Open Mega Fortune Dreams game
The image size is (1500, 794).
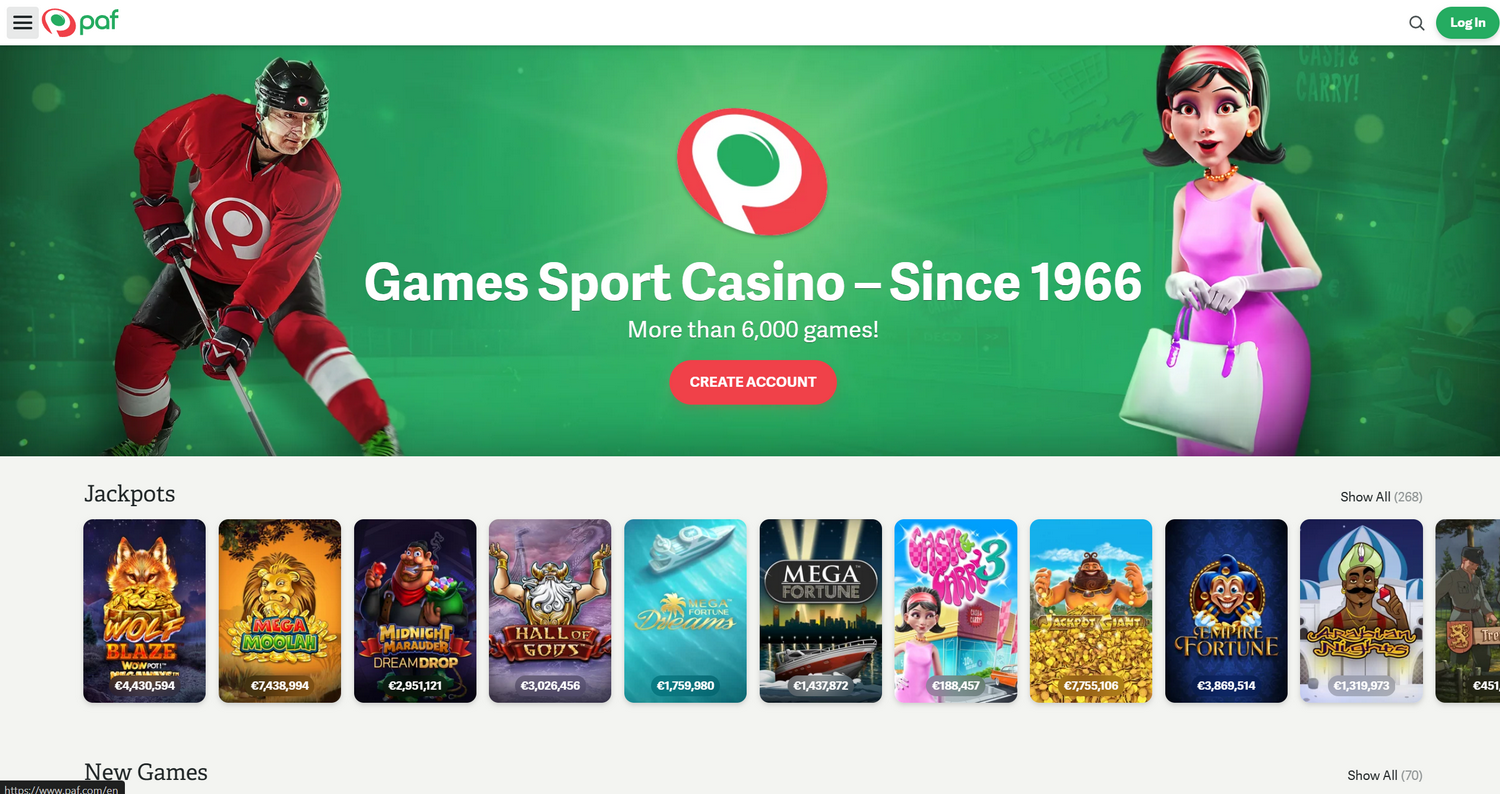coord(685,611)
